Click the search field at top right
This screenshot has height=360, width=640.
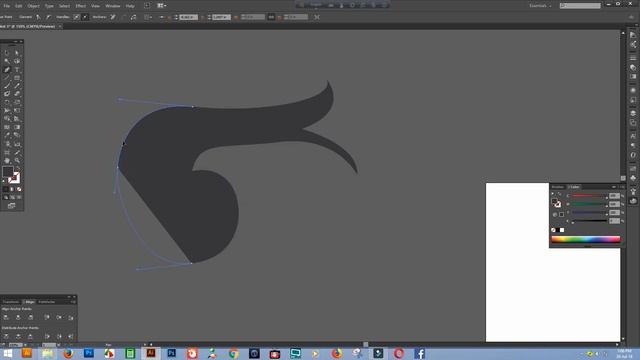[x=580, y=6]
